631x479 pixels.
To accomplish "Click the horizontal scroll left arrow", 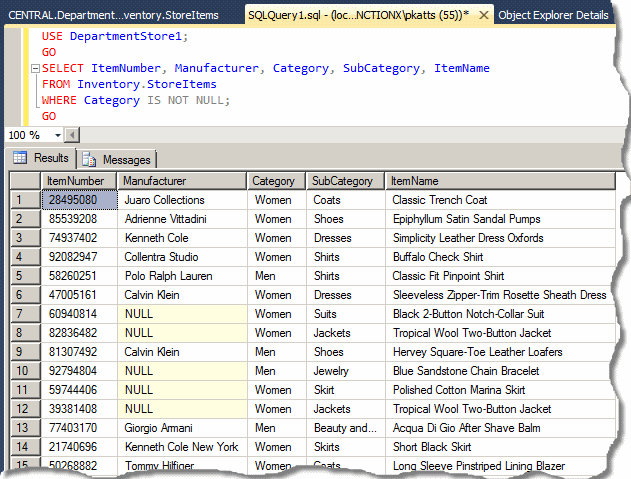I will 72,135.
